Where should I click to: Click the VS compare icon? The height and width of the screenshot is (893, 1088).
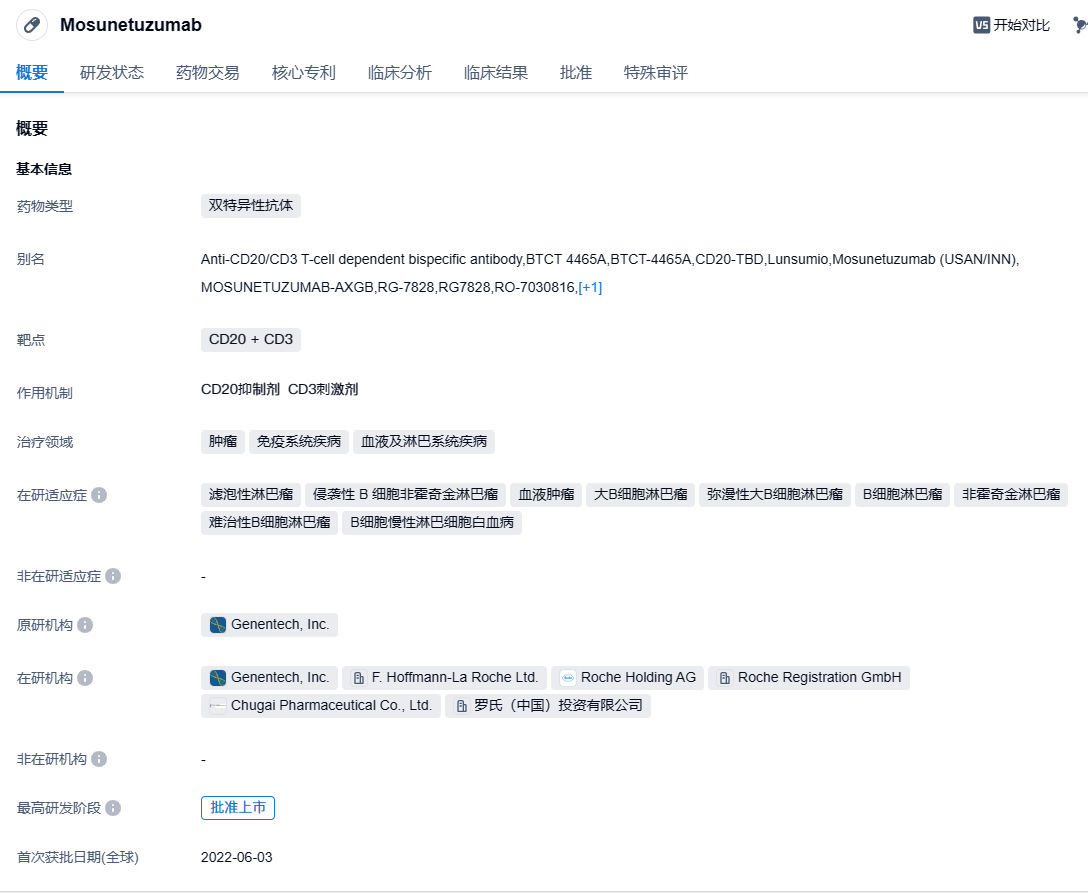981,25
